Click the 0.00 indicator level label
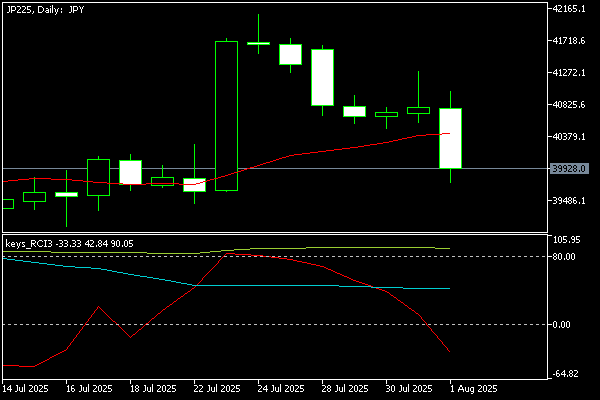600x400 pixels. pos(561,325)
